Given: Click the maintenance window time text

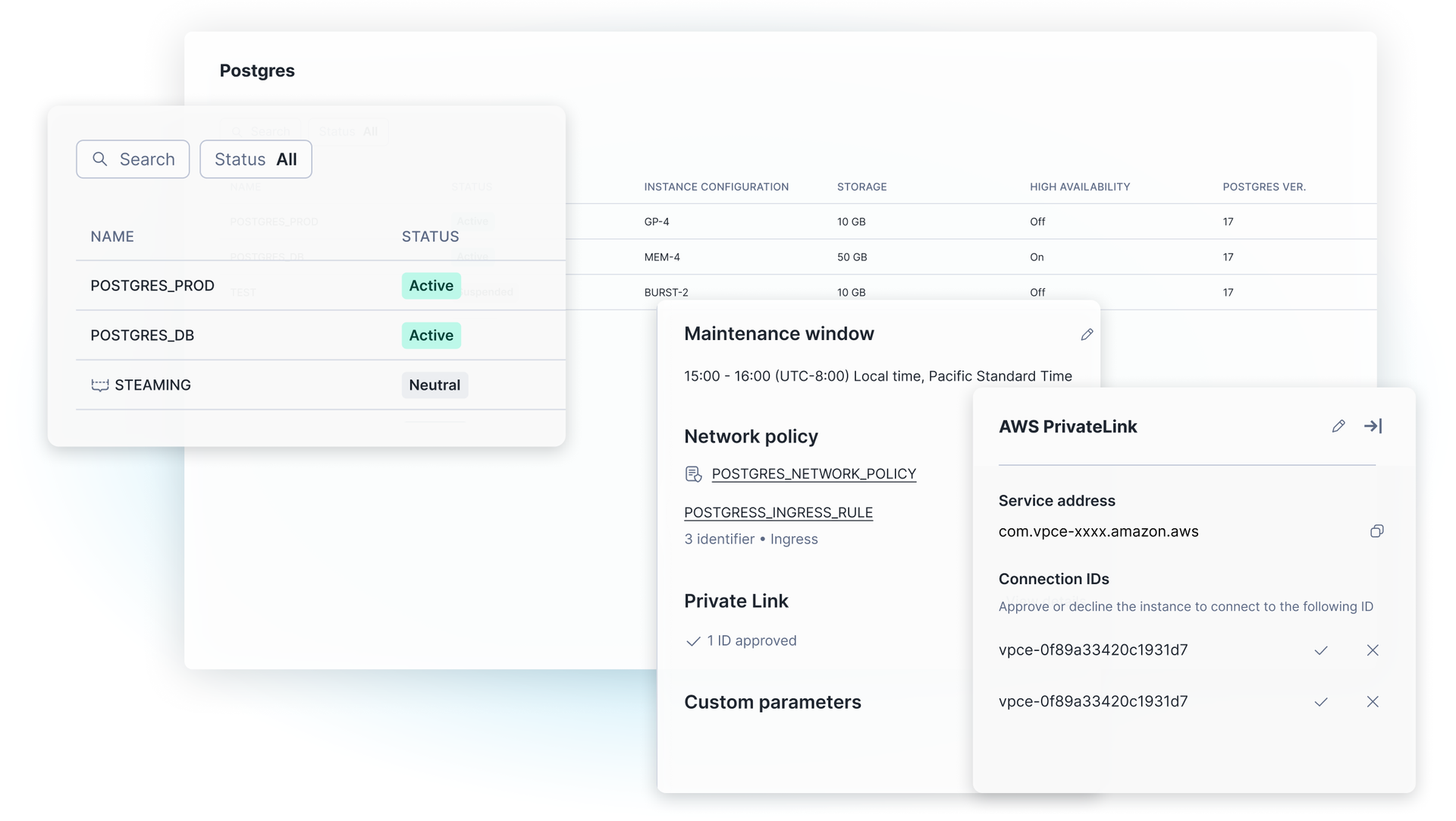Looking at the screenshot, I should click(x=878, y=376).
